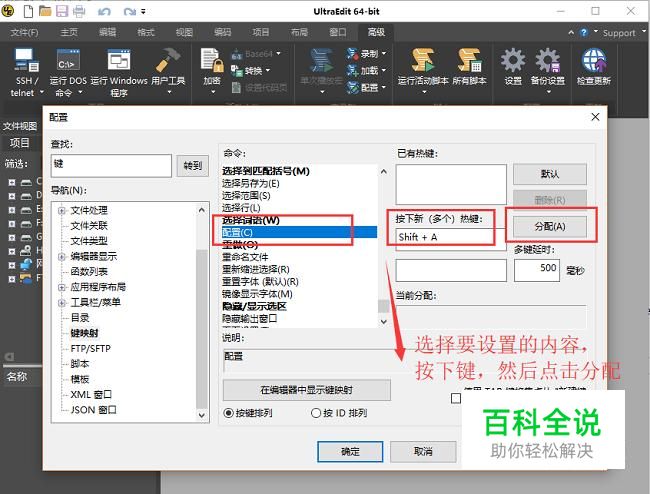Click the 分配(A) button
The height and width of the screenshot is (494, 650).
coord(550,227)
